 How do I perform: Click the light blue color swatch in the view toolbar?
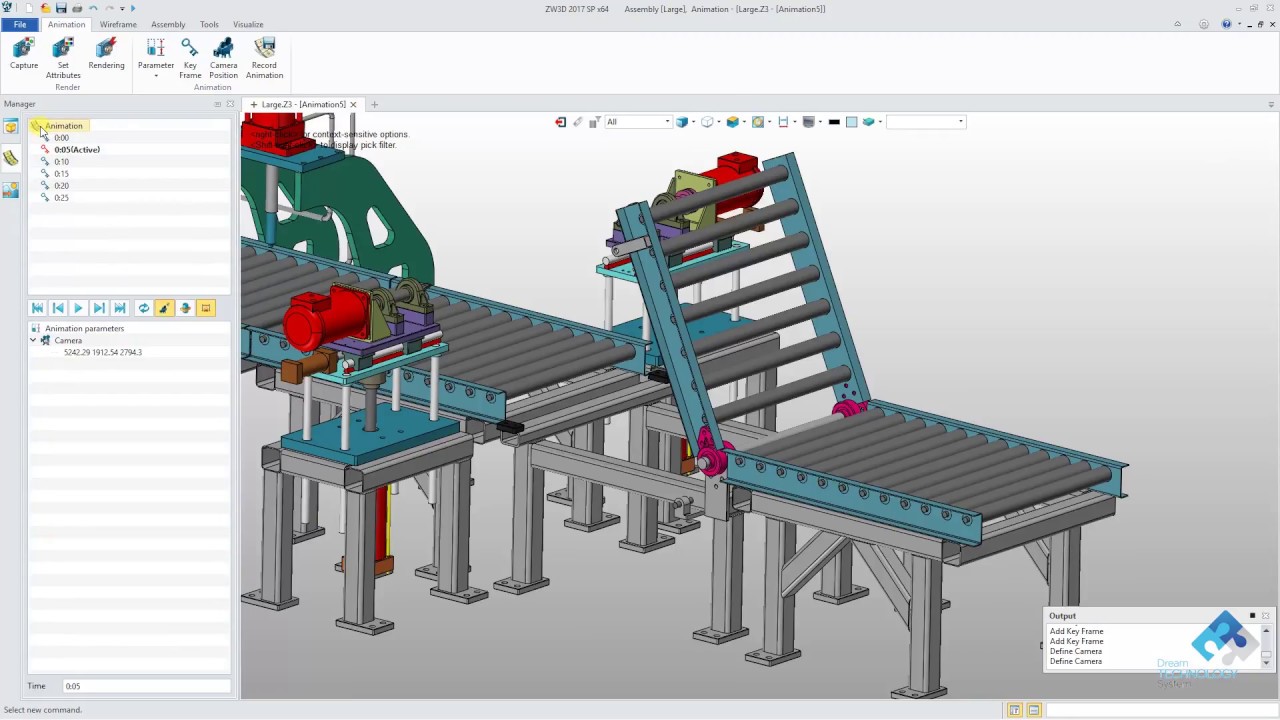point(851,122)
